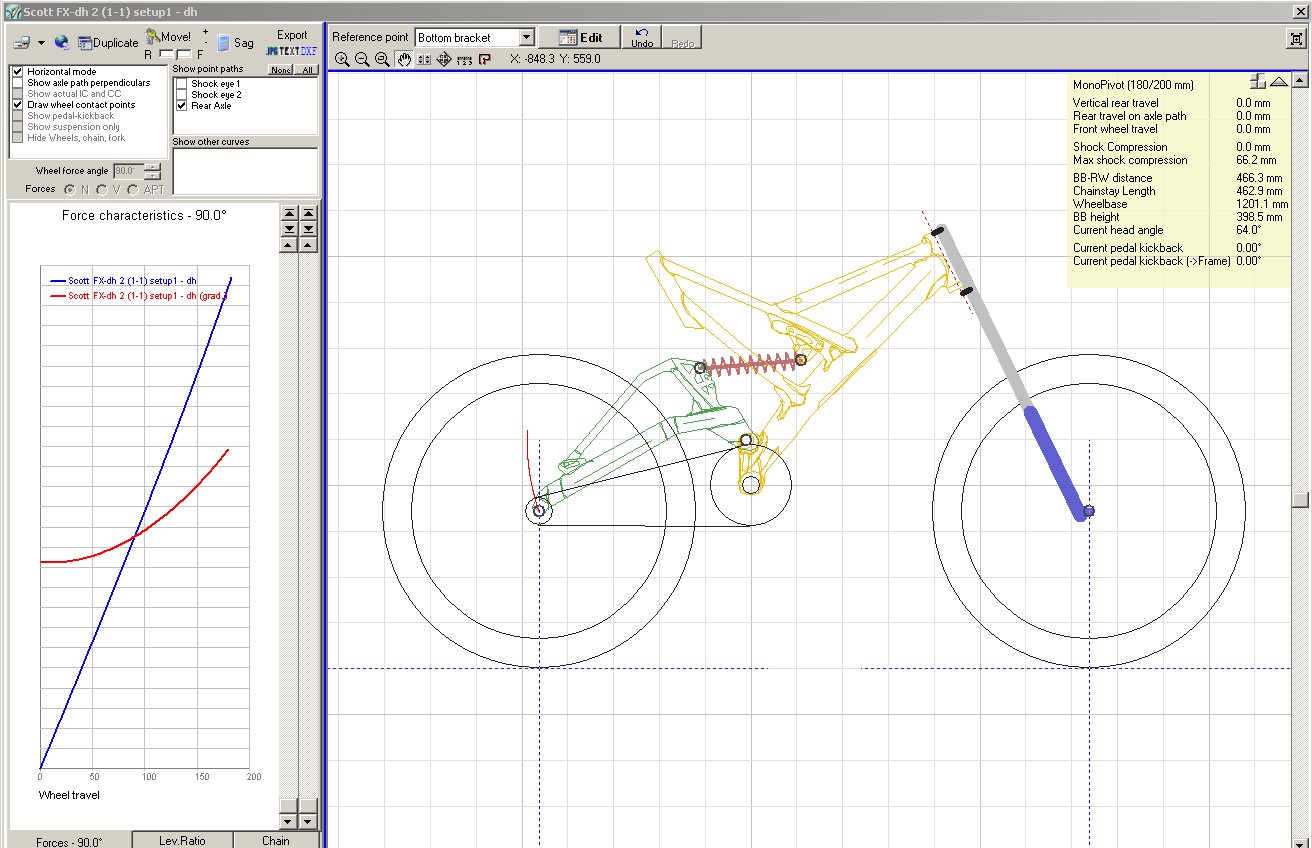Enable Shock eye 1 point path
The height and width of the screenshot is (848, 1312).
181,84
